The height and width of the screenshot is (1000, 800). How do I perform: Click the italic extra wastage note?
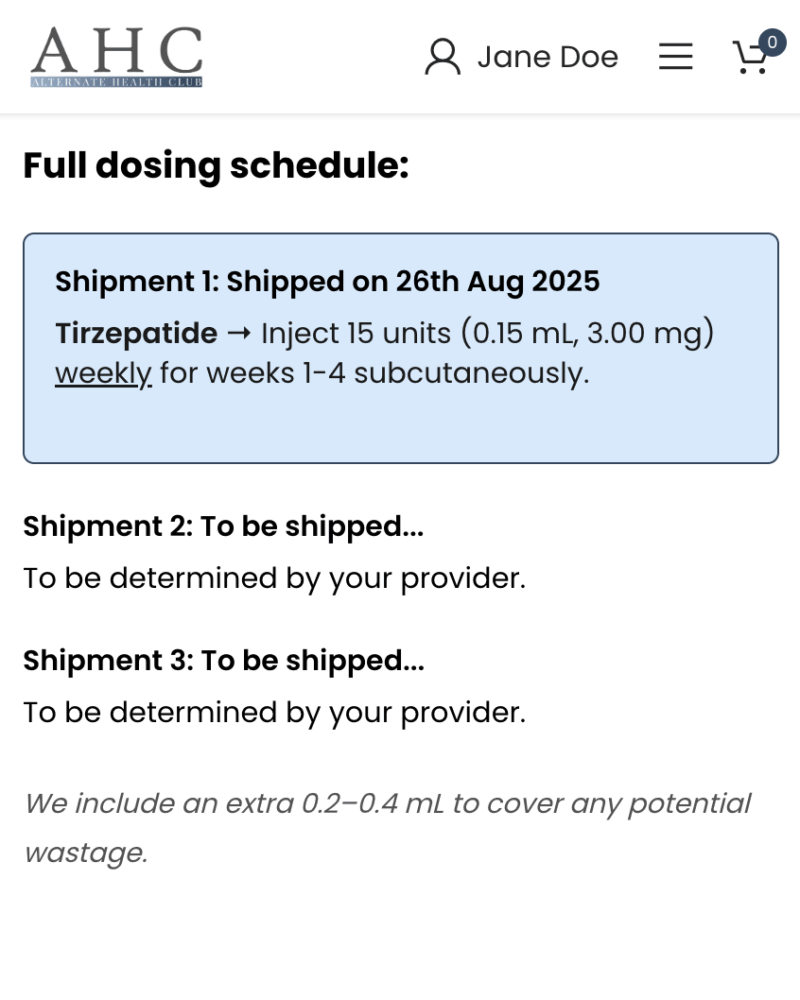(387, 828)
